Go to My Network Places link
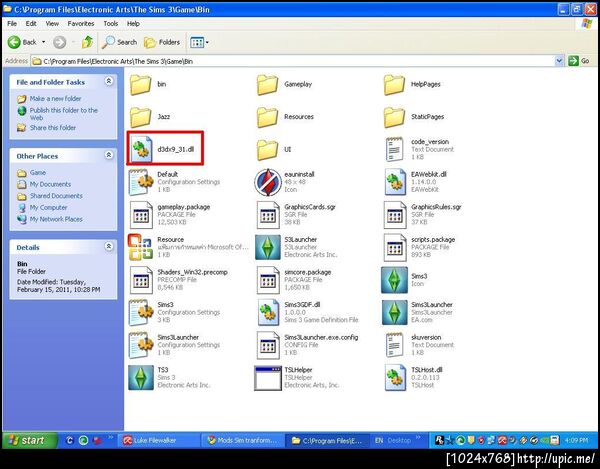 tap(56, 219)
